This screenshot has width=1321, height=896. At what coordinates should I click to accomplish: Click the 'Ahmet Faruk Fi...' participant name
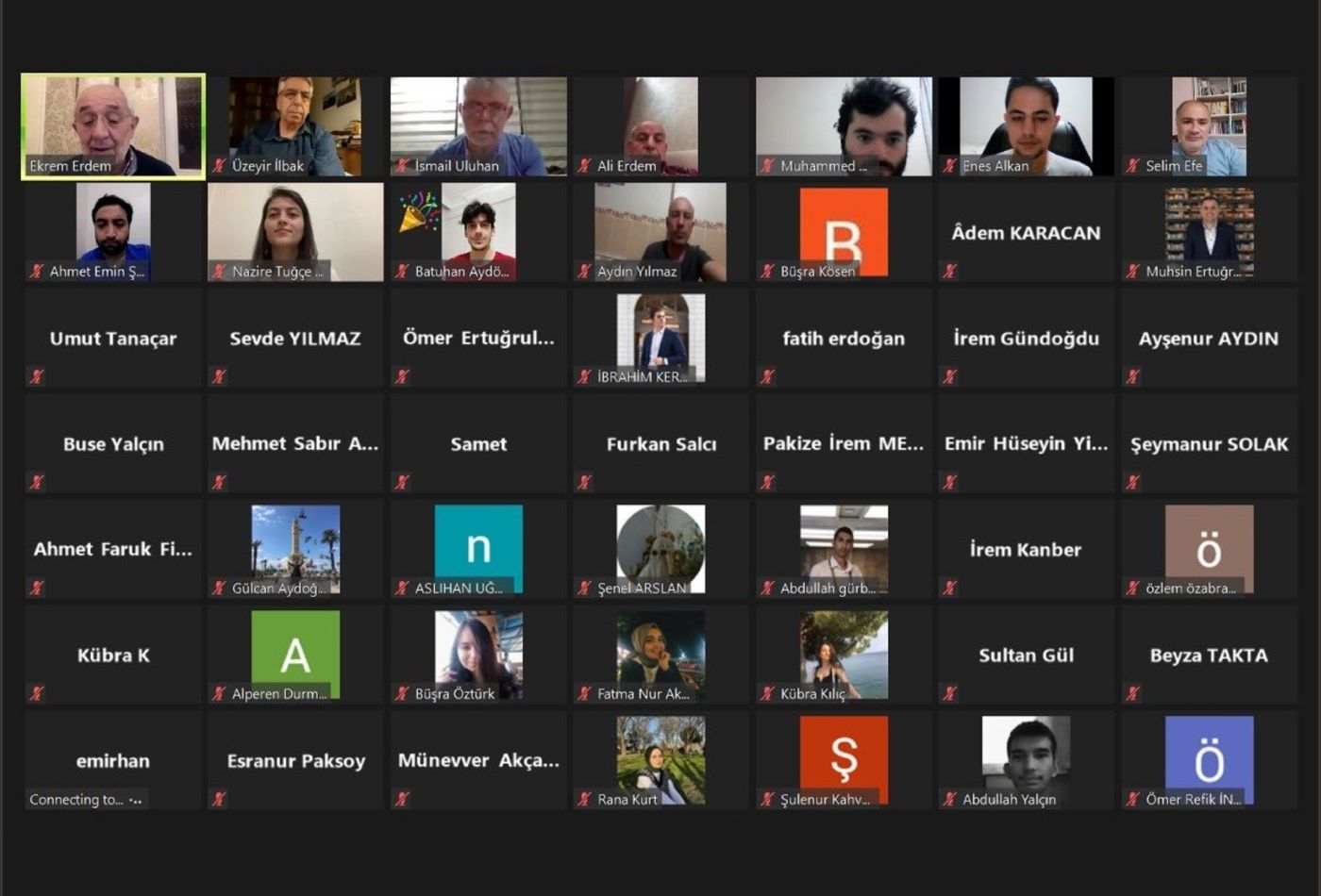113,549
